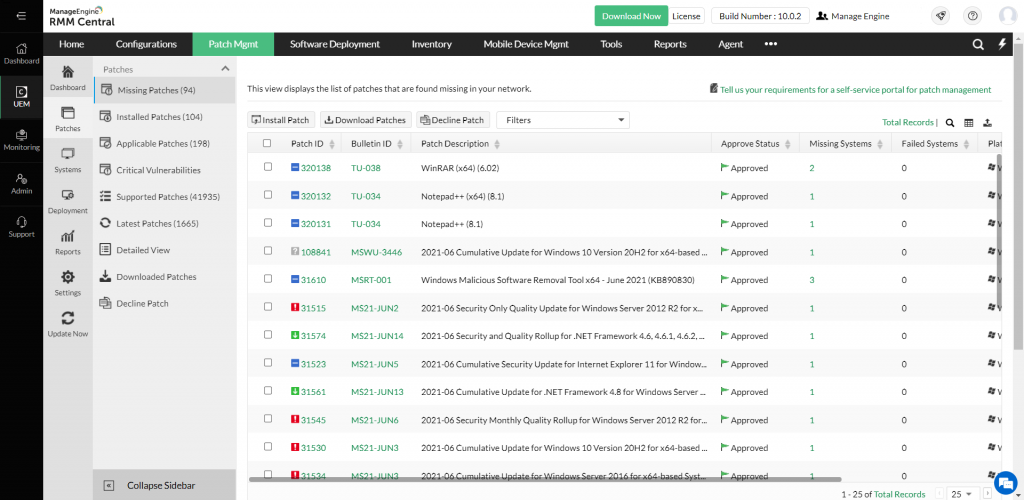This screenshot has height=500, width=1024.
Task: Sort by Missing Systems column arrows
Action: tap(880, 144)
